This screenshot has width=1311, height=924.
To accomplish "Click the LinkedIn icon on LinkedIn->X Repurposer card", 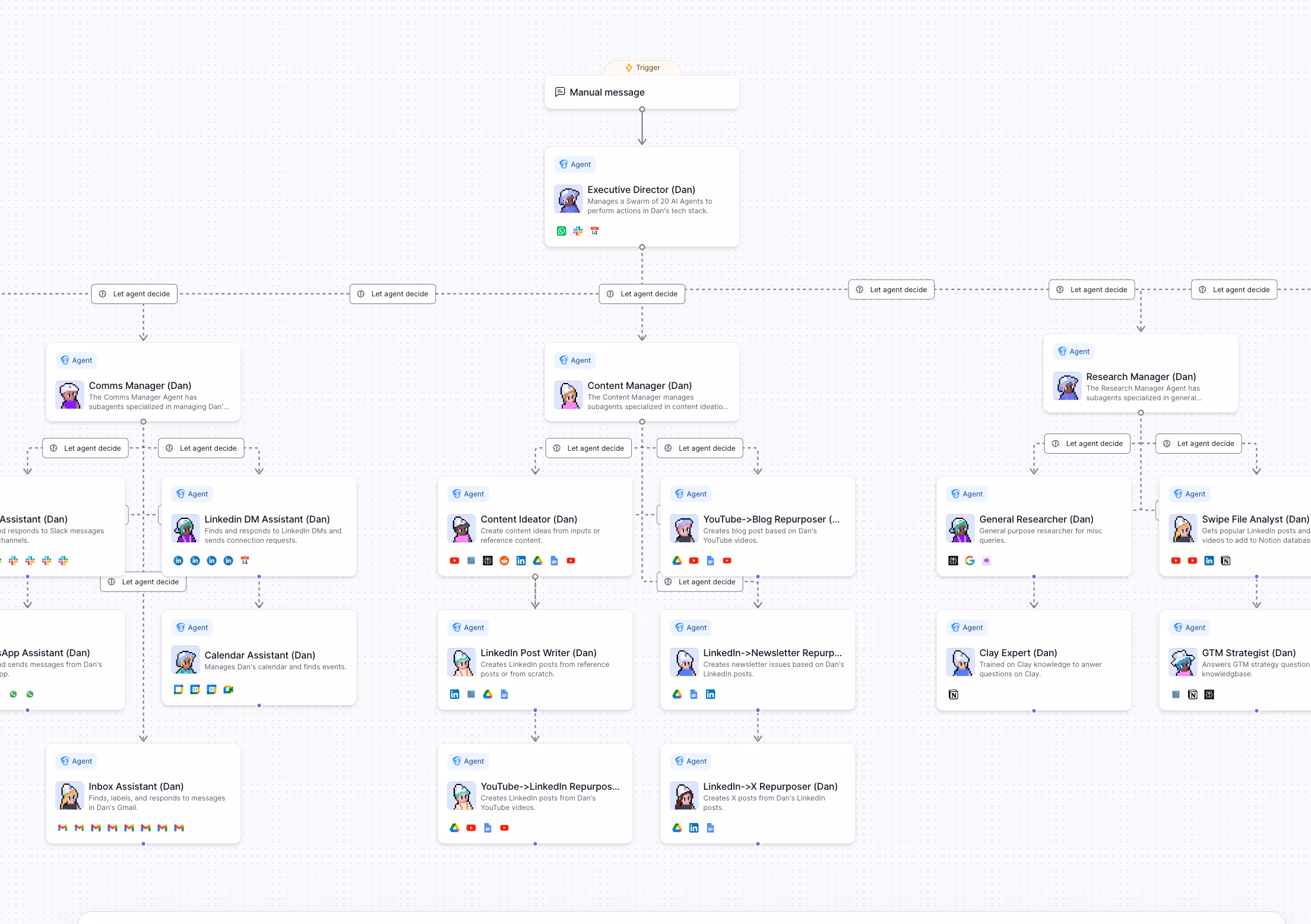I will 693,828.
